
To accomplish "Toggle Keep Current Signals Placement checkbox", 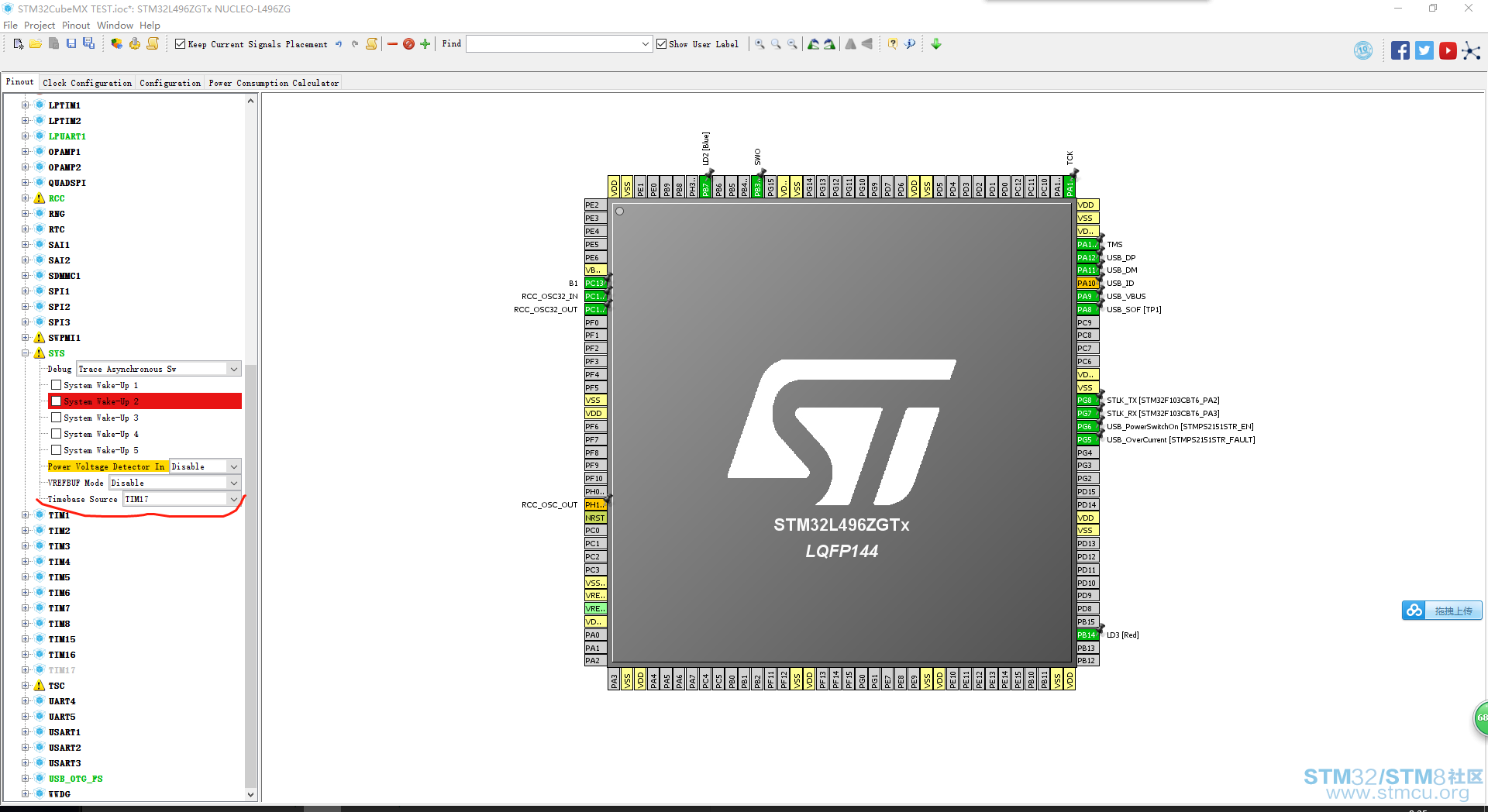I will click(181, 44).
